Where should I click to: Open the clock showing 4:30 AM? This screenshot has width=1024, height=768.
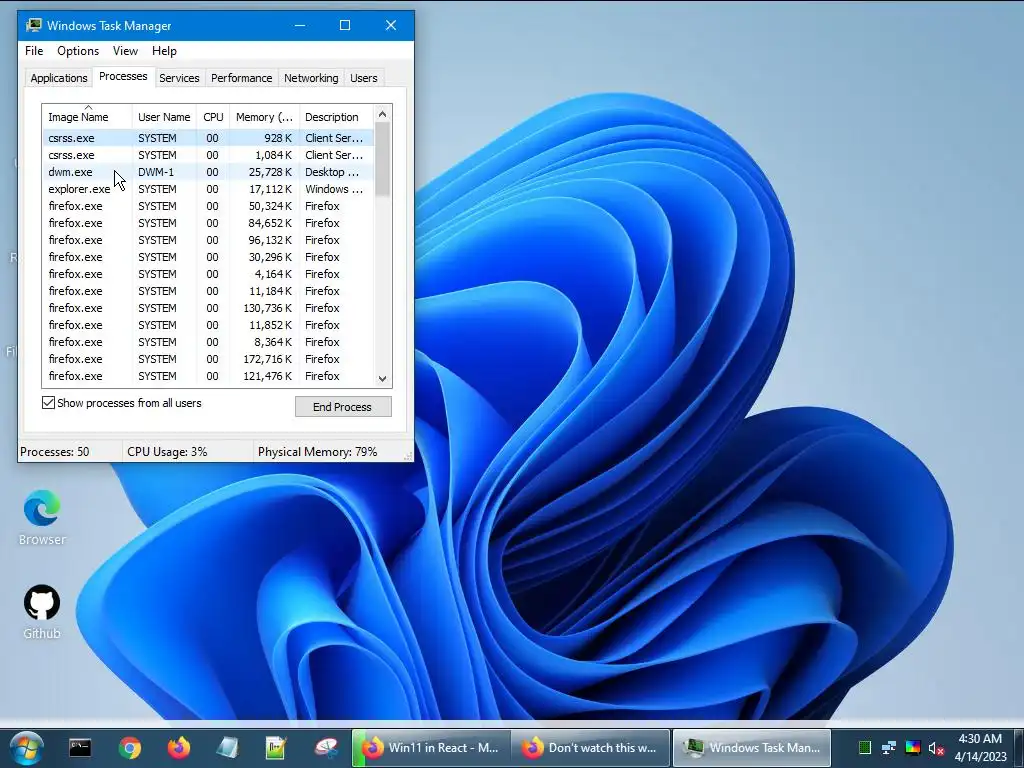click(x=980, y=748)
